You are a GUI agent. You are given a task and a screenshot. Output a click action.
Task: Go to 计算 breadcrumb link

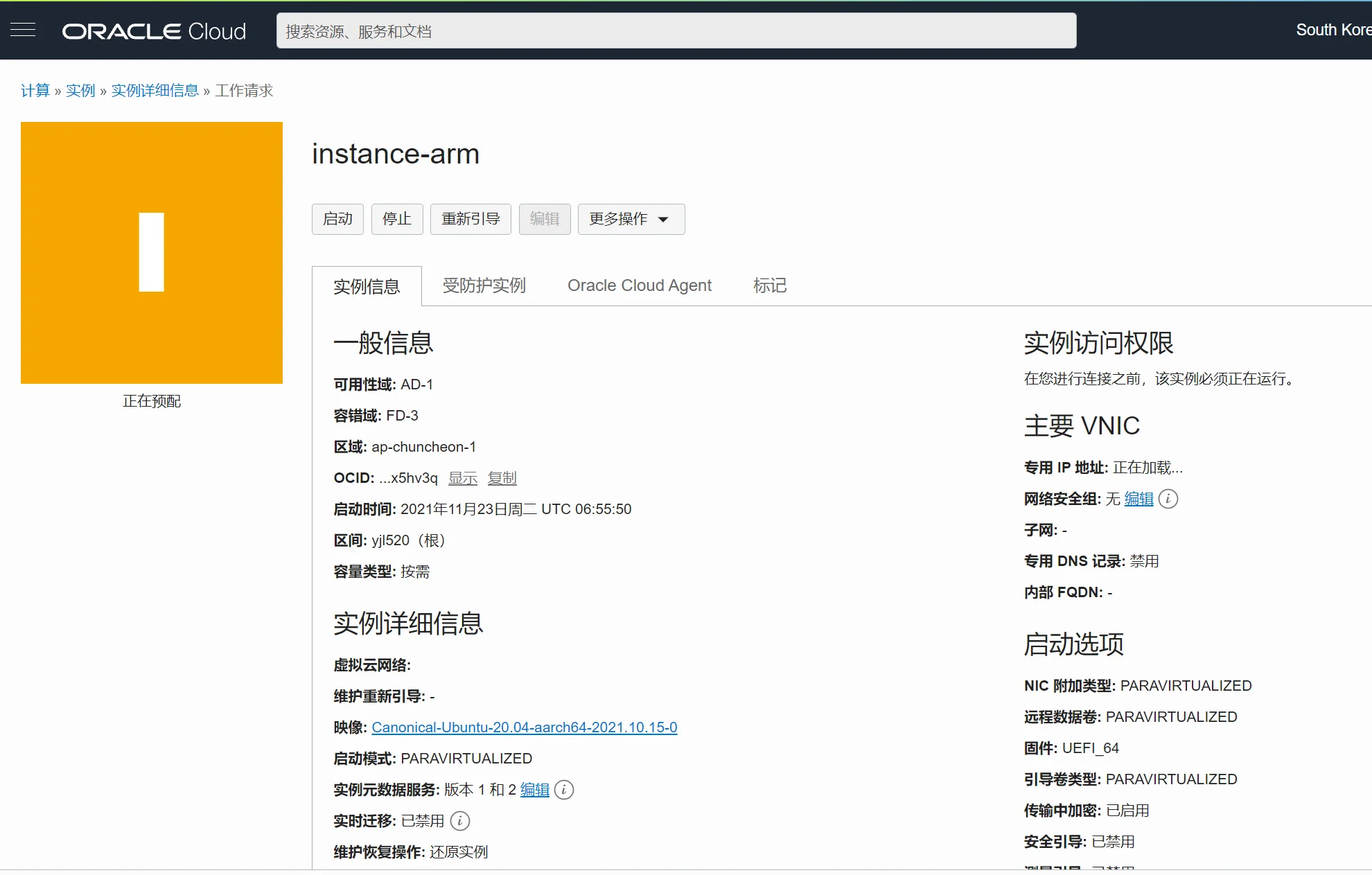(x=35, y=91)
